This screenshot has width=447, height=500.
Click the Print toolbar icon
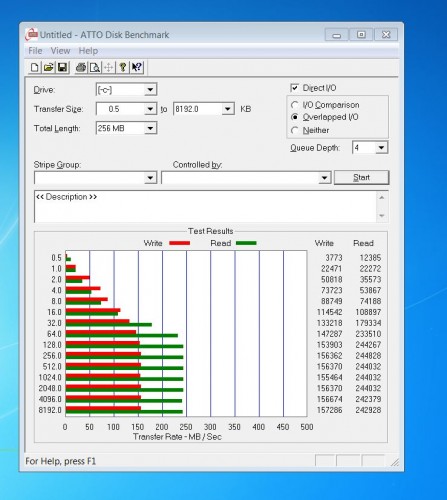click(81, 67)
